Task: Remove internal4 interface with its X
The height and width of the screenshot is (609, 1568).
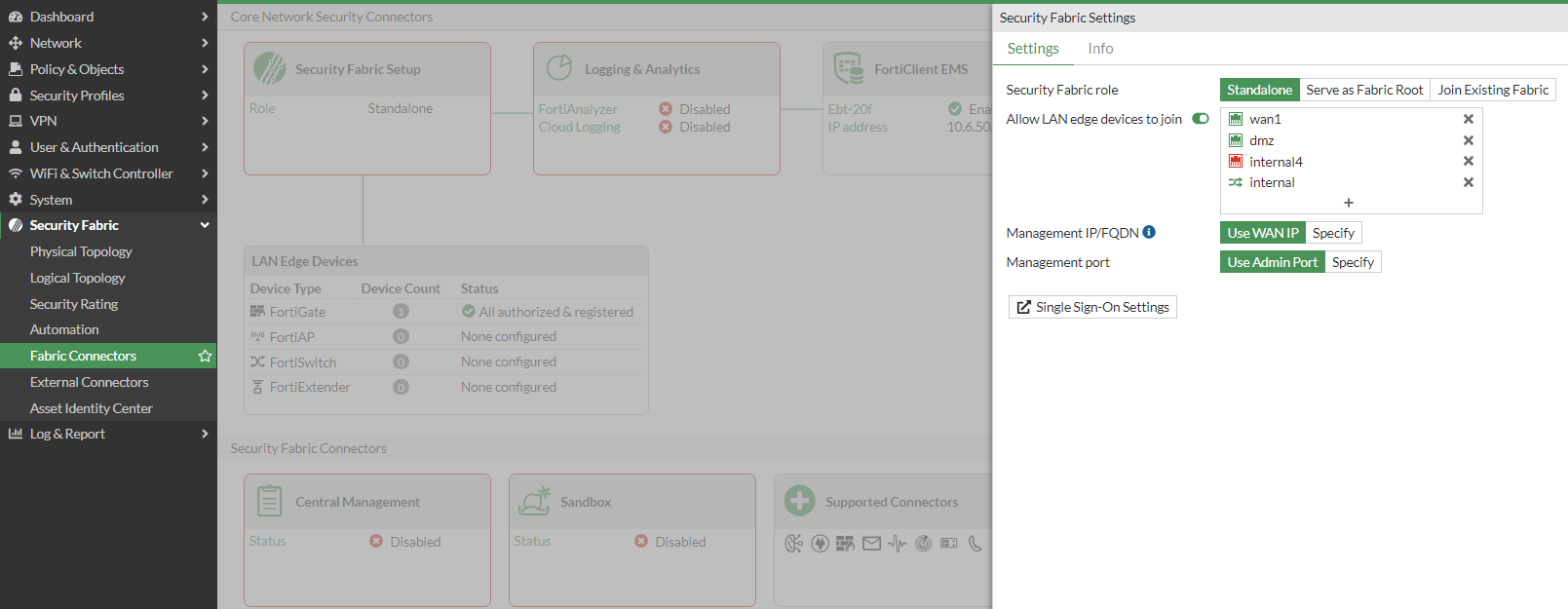Action: pos(1469,161)
